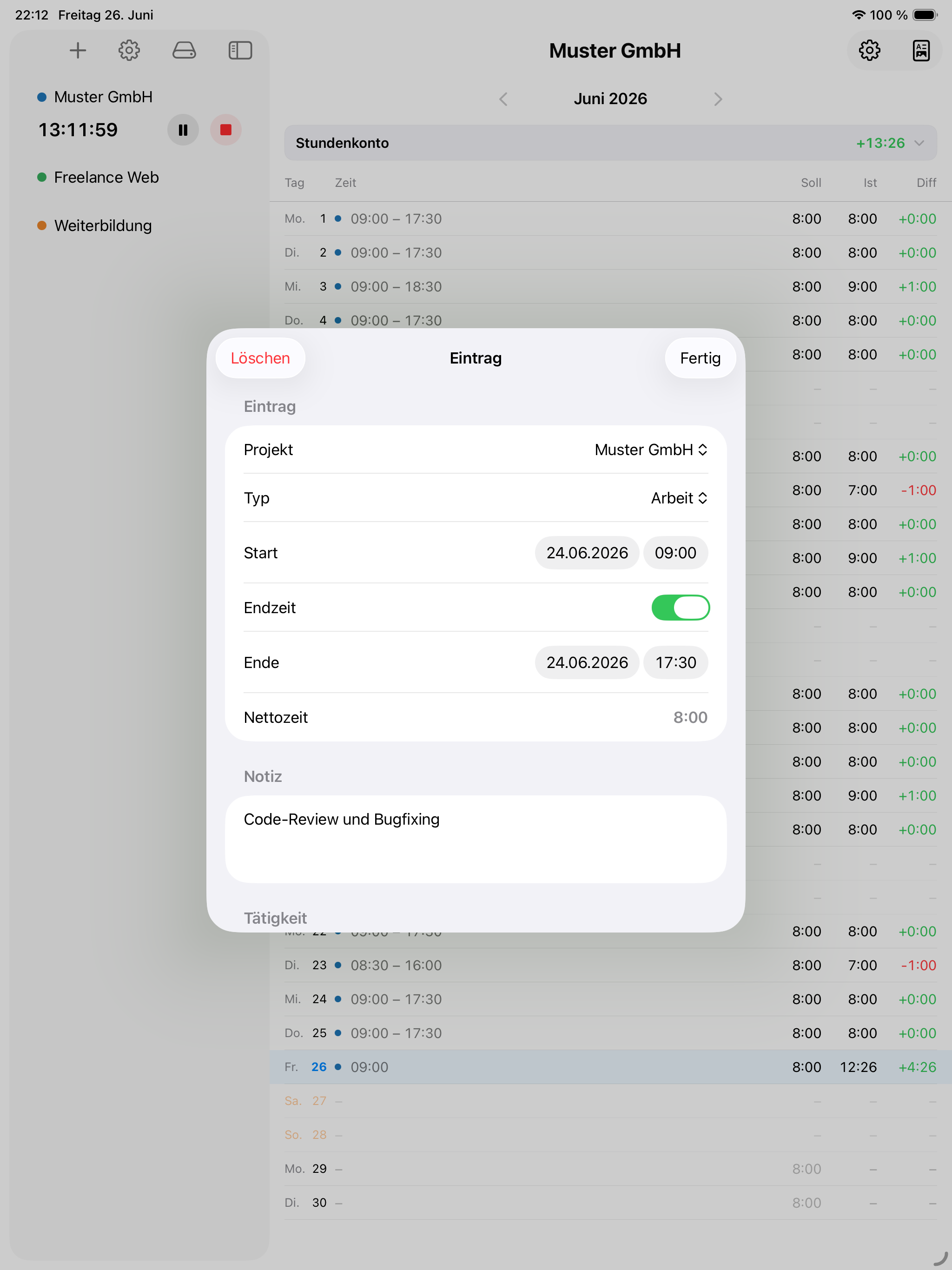Click the Nettozeit value 8:00
Screen dimensions: 952x1270
click(690, 717)
